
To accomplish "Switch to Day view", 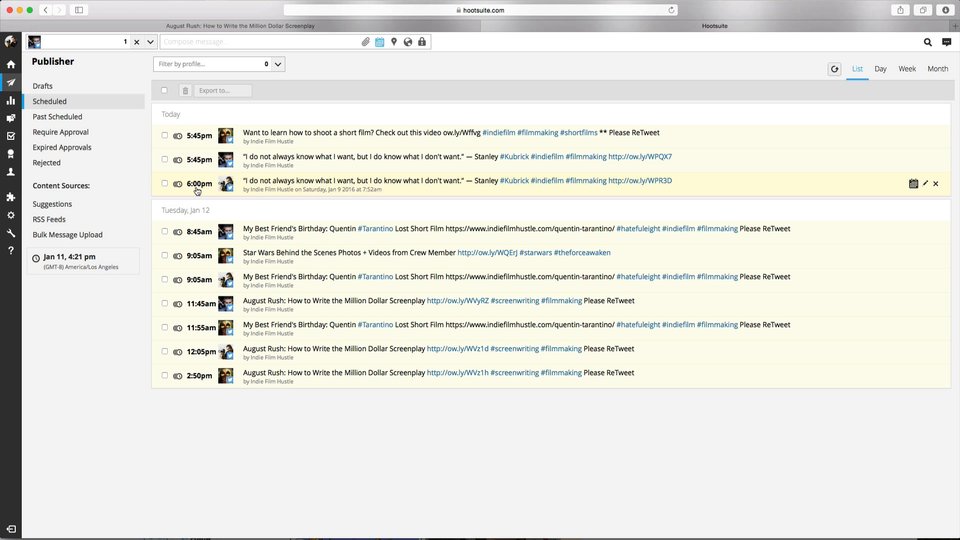I will coord(880,69).
